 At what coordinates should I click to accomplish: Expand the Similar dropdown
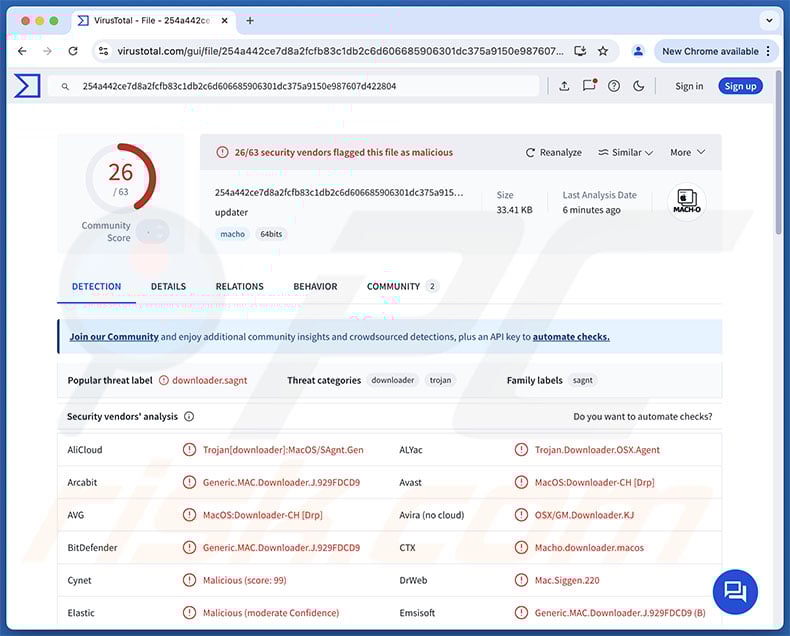[625, 152]
